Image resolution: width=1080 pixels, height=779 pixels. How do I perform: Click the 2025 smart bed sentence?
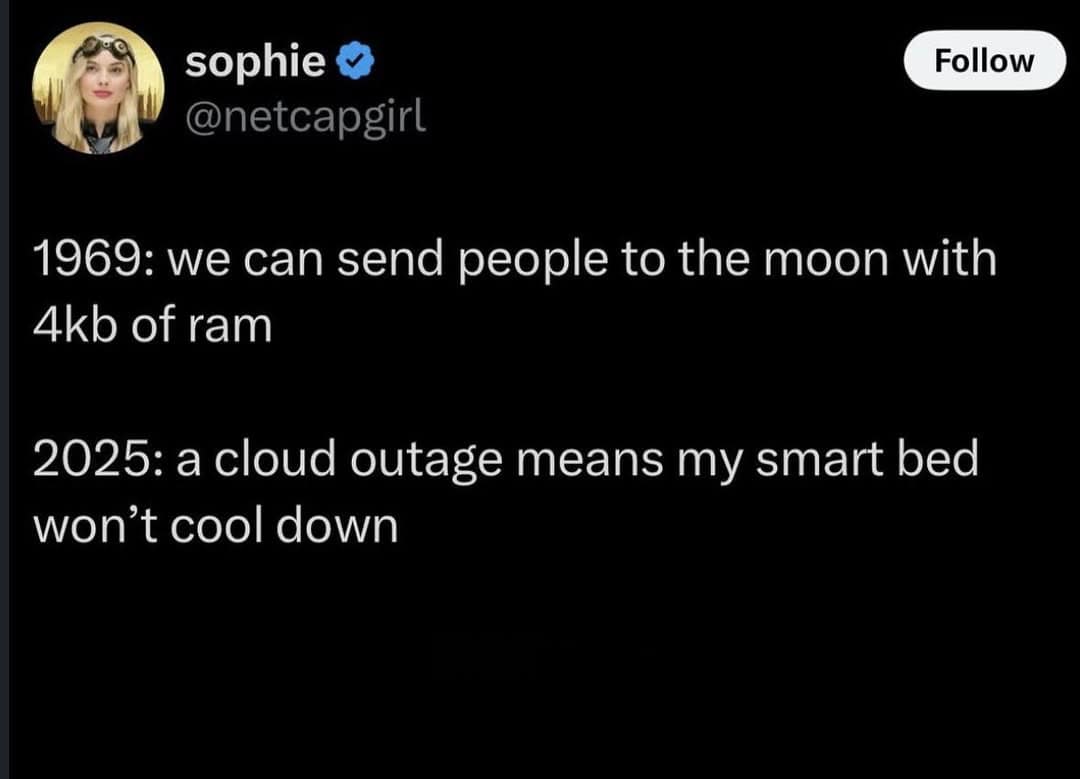pos(507,459)
